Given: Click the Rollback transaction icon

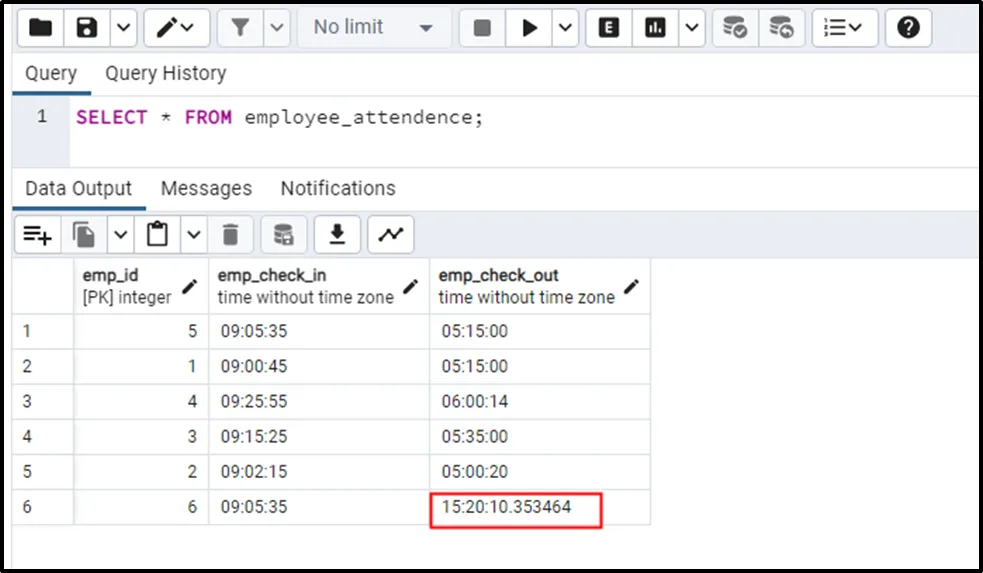Looking at the screenshot, I should (782, 27).
